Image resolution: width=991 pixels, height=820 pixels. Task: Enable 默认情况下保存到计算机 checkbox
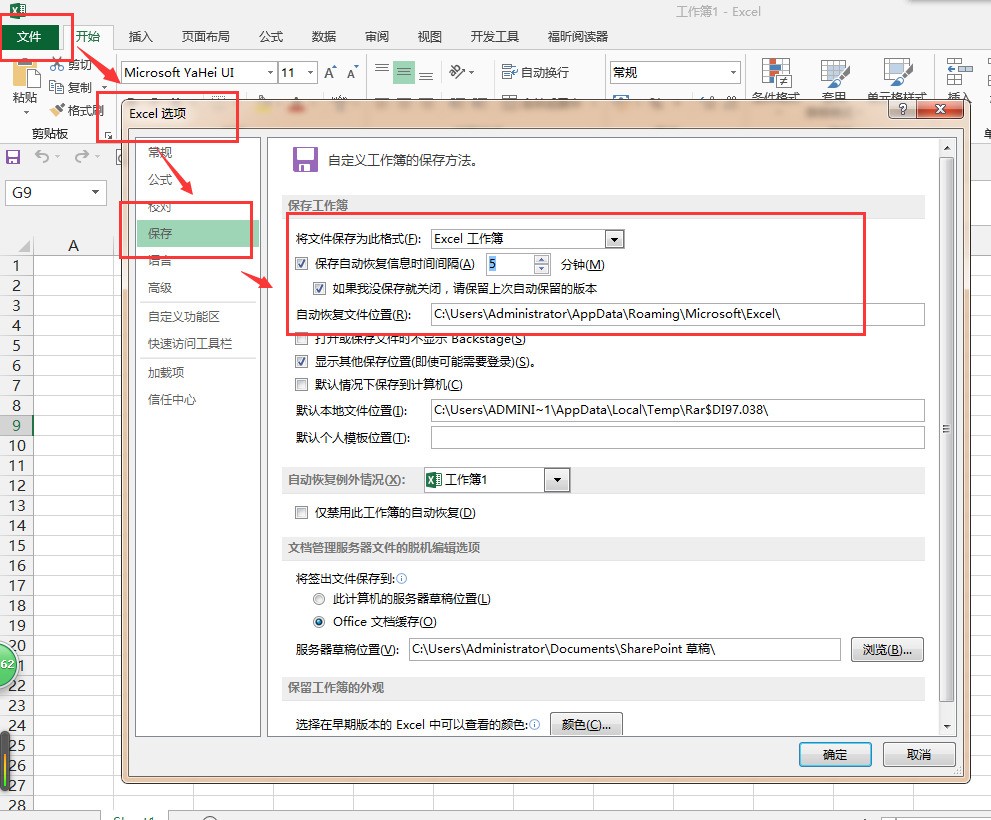[301, 384]
